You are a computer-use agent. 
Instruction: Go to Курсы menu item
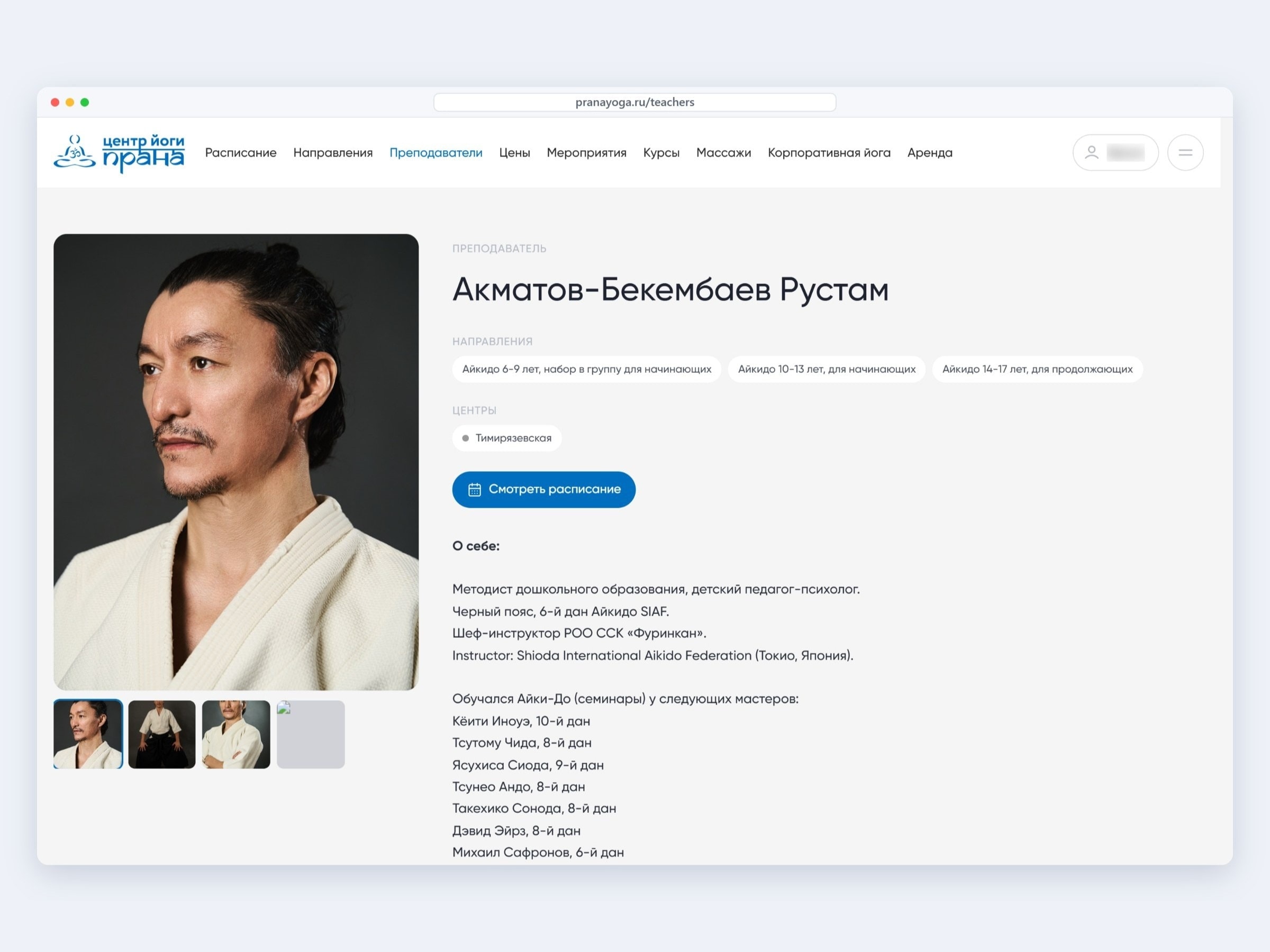click(661, 153)
